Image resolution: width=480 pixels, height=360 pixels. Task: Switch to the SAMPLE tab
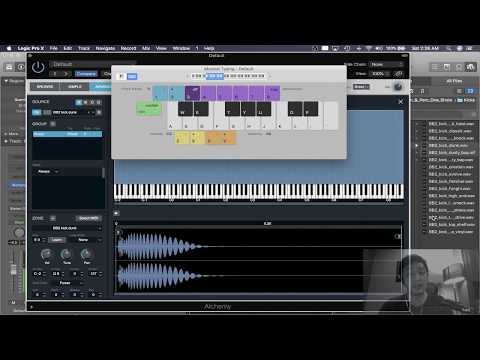75,87
